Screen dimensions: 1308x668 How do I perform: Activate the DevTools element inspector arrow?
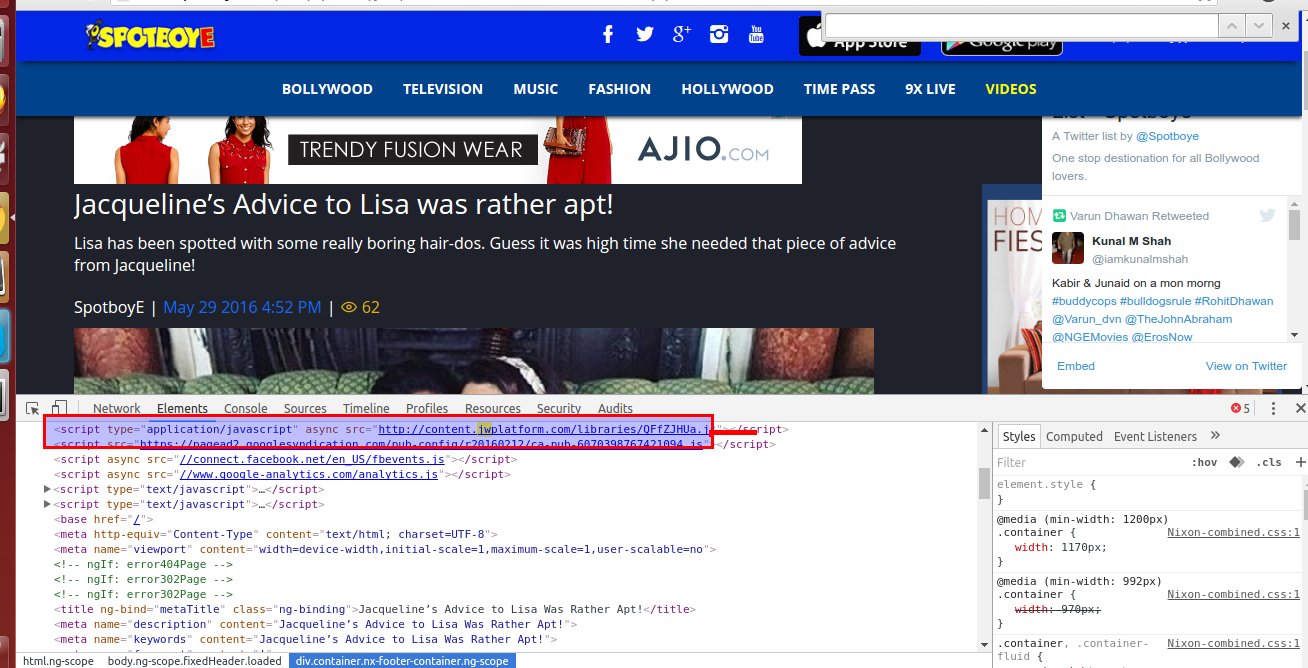point(33,408)
